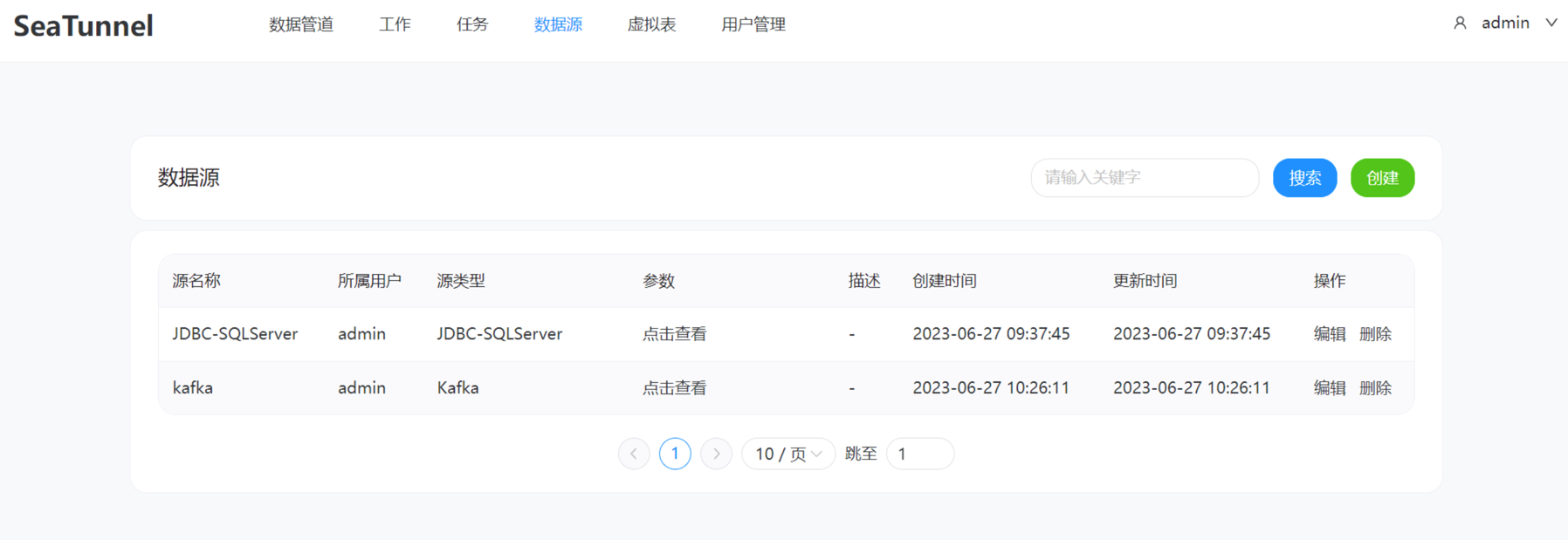The width and height of the screenshot is (1568, 540).
Task: Click the source name kafka cell
Action: tap(193, 388)
